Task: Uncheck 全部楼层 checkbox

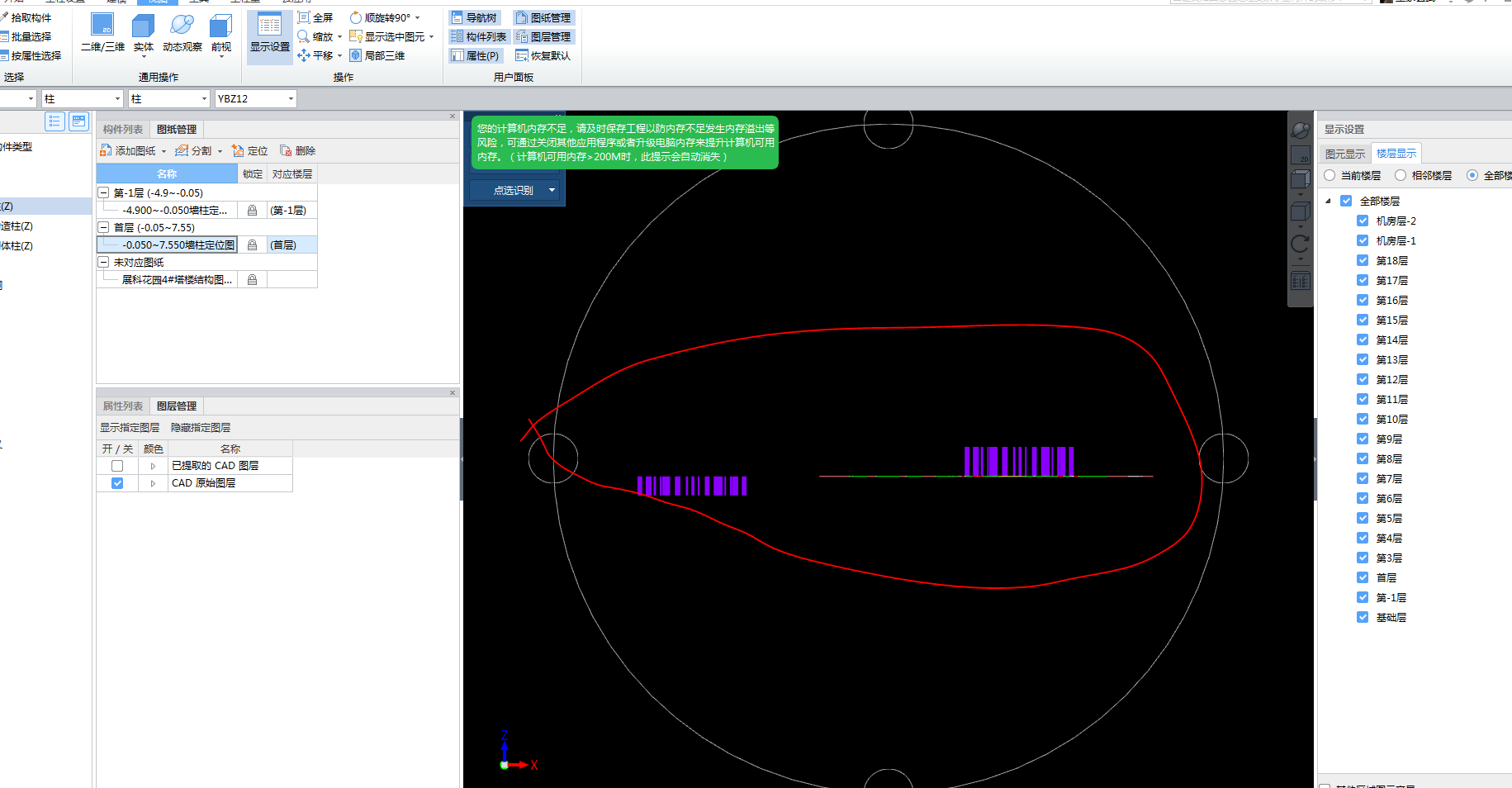Action: click(1346, 201)
